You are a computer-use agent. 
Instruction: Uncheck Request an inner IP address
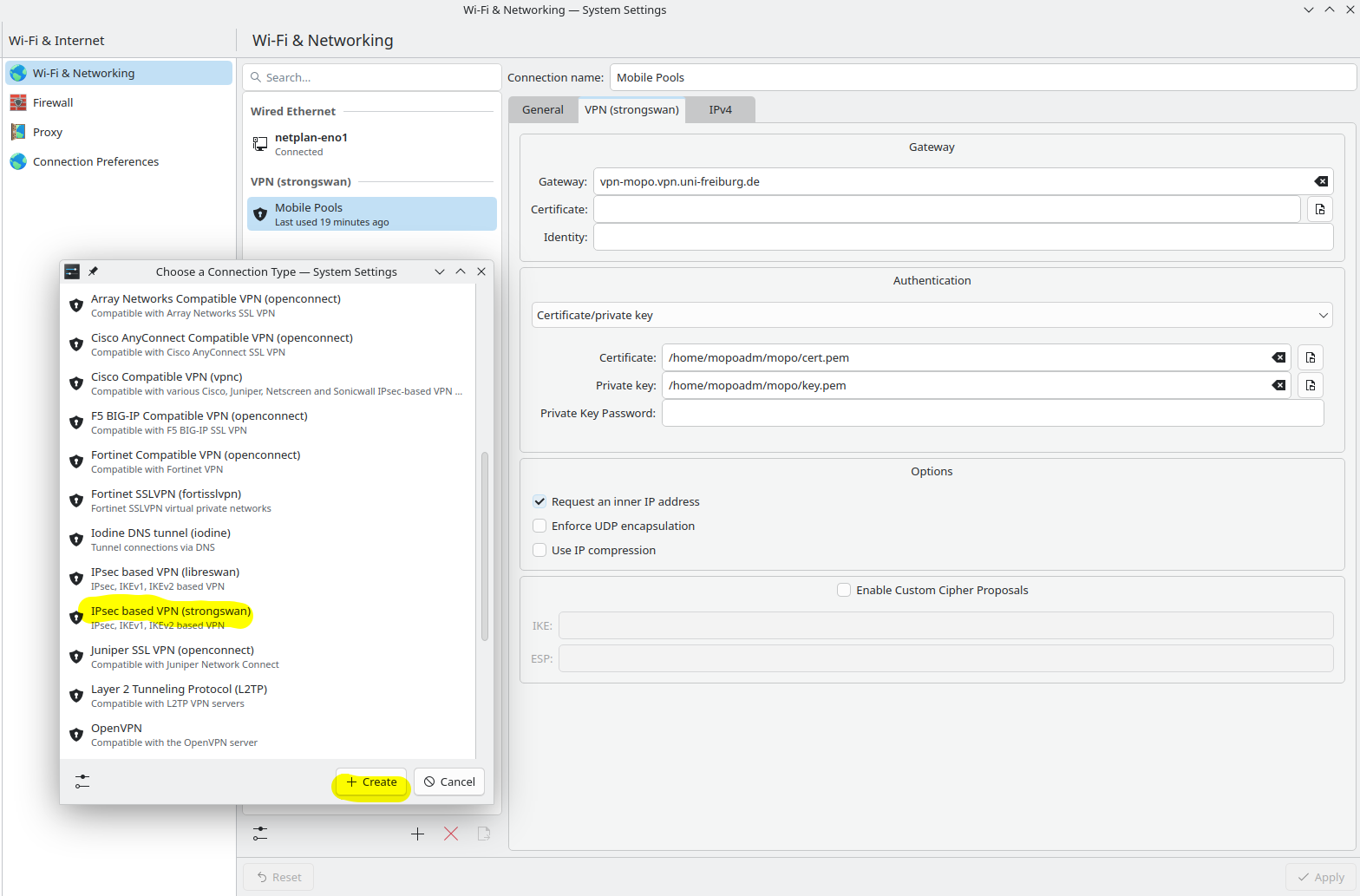[539, 501]
